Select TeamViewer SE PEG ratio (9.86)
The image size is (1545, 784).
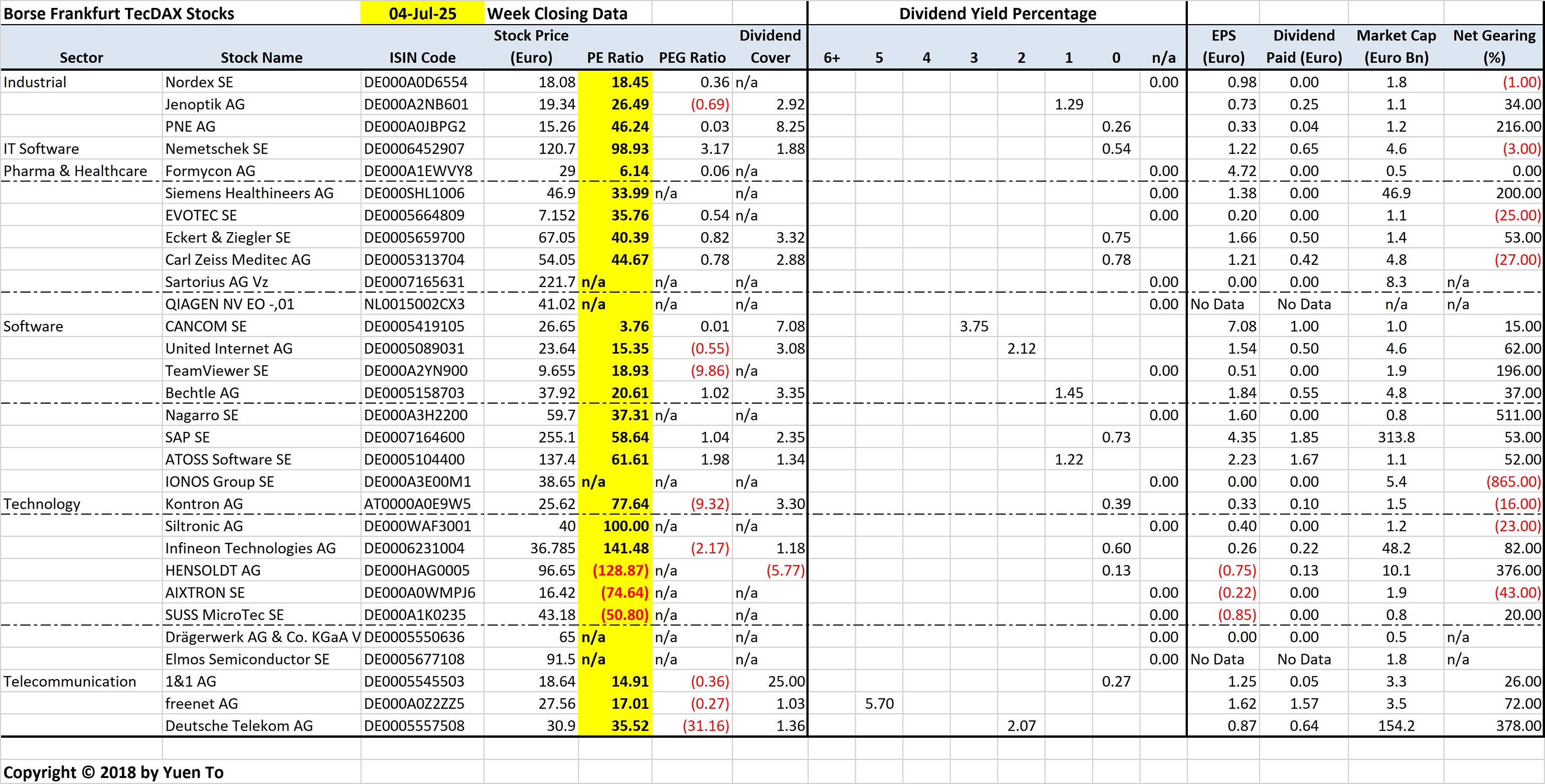click(x=692, y=371)
